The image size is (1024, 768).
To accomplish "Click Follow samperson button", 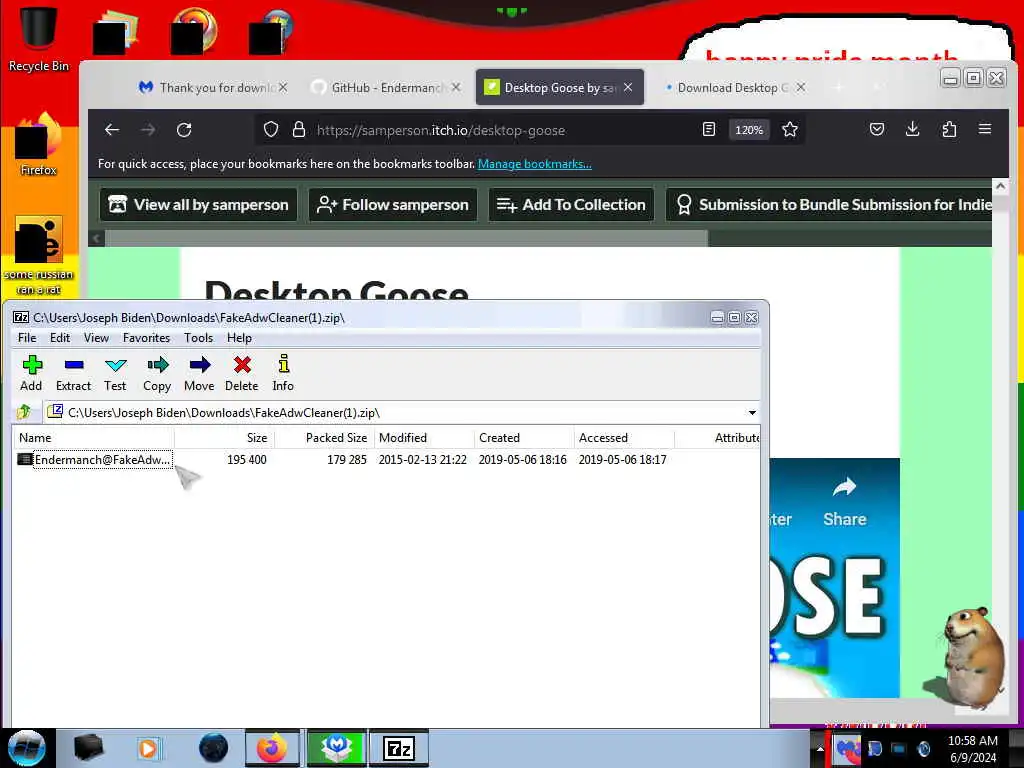I will coord(392,205).
